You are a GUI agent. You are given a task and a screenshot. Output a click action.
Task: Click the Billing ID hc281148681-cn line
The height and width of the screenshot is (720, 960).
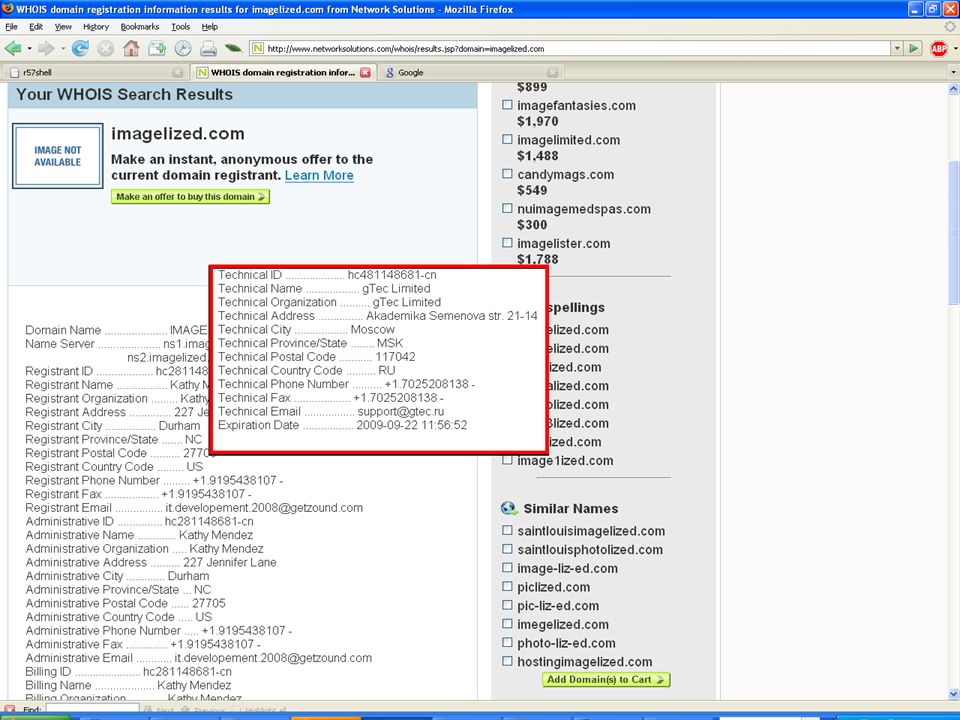[x=129, y=672]
